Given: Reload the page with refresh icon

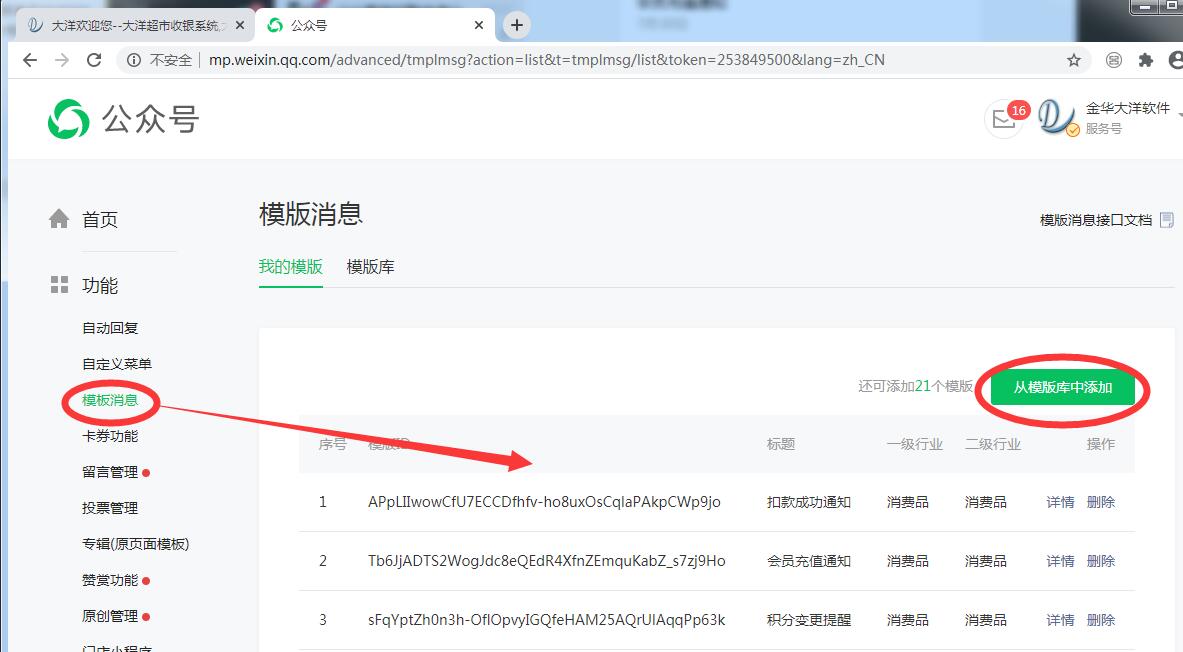Looking at the screenshot, I should point(94,60).
